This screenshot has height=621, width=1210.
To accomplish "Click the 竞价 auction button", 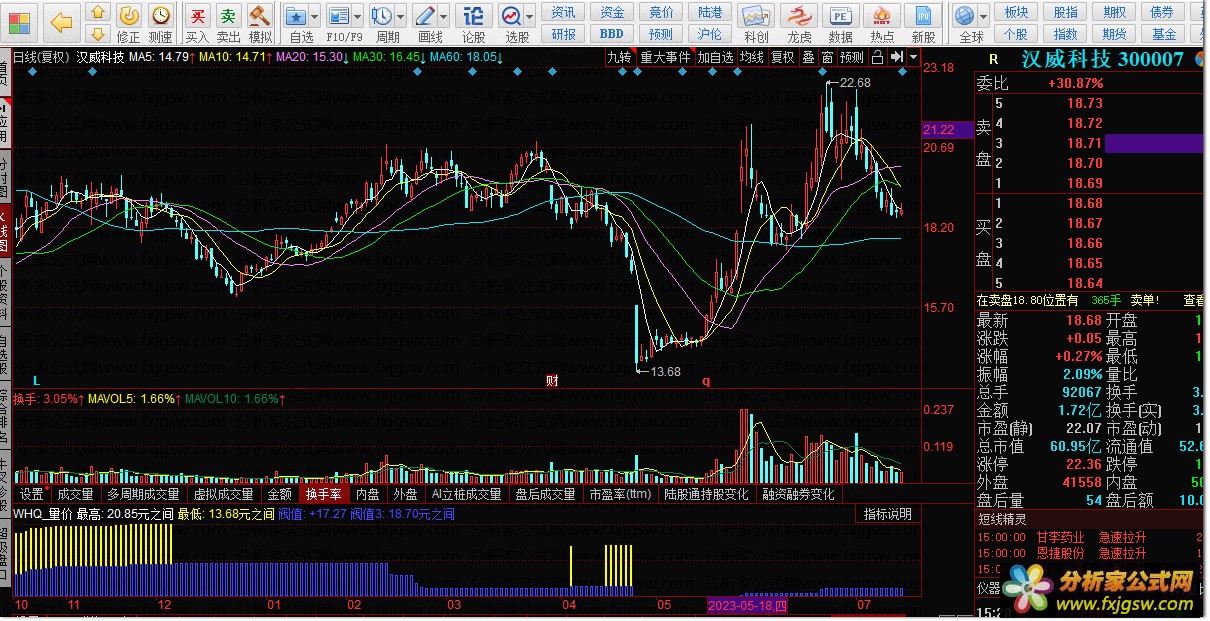I will click(661, 12).
